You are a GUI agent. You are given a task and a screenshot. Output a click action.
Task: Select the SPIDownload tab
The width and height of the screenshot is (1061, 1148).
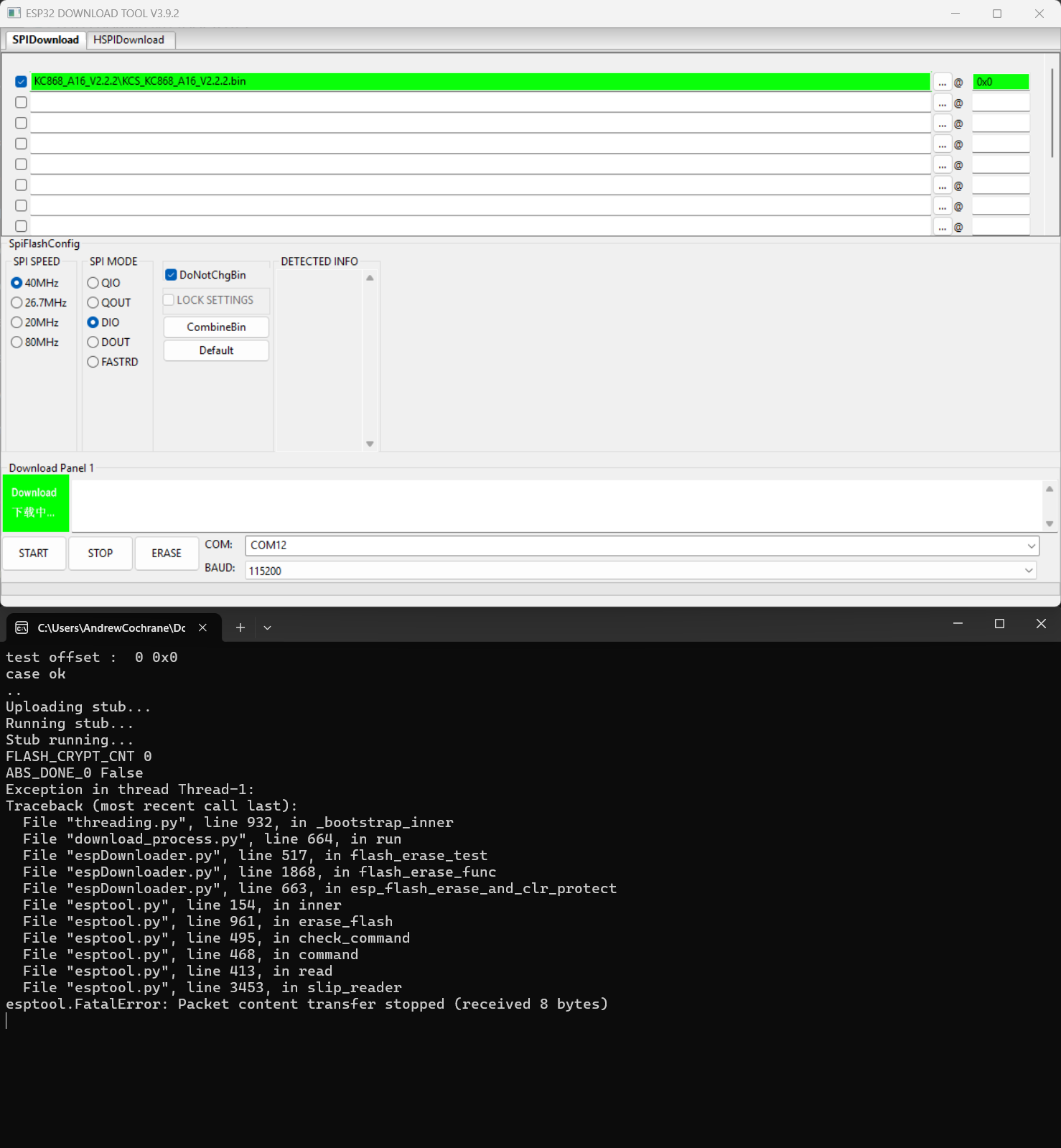pyautogui.click(x=45, y=40)
